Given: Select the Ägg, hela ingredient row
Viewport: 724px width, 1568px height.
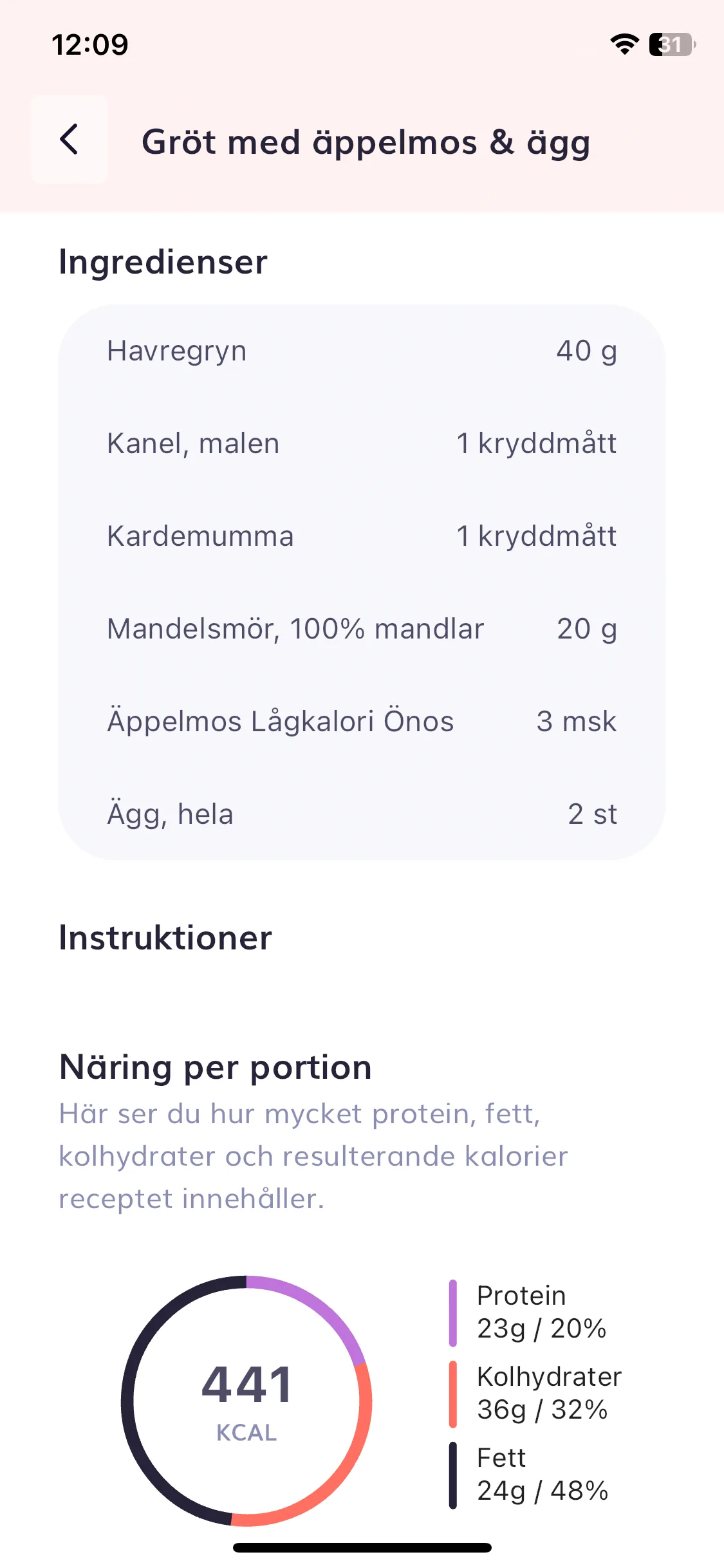Looking at the screenshot, I should (362, 815).
